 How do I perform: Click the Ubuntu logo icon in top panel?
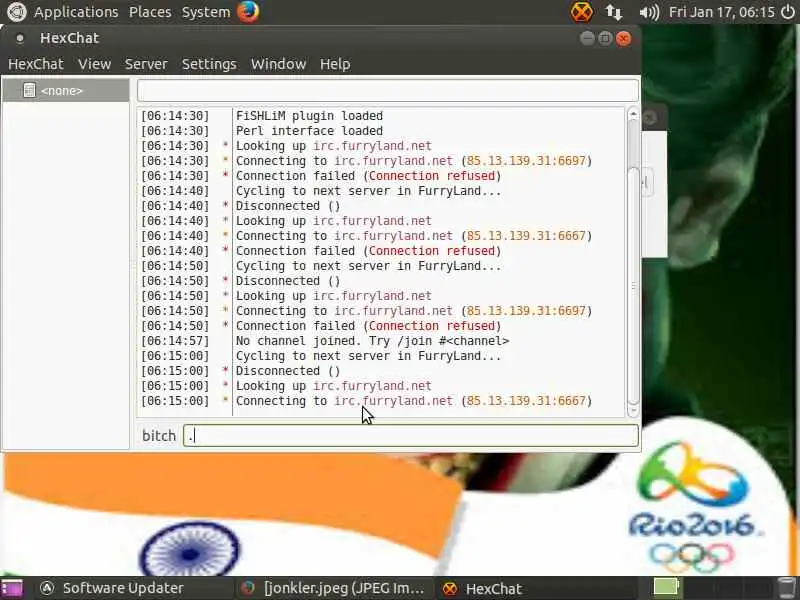[16, 12]
